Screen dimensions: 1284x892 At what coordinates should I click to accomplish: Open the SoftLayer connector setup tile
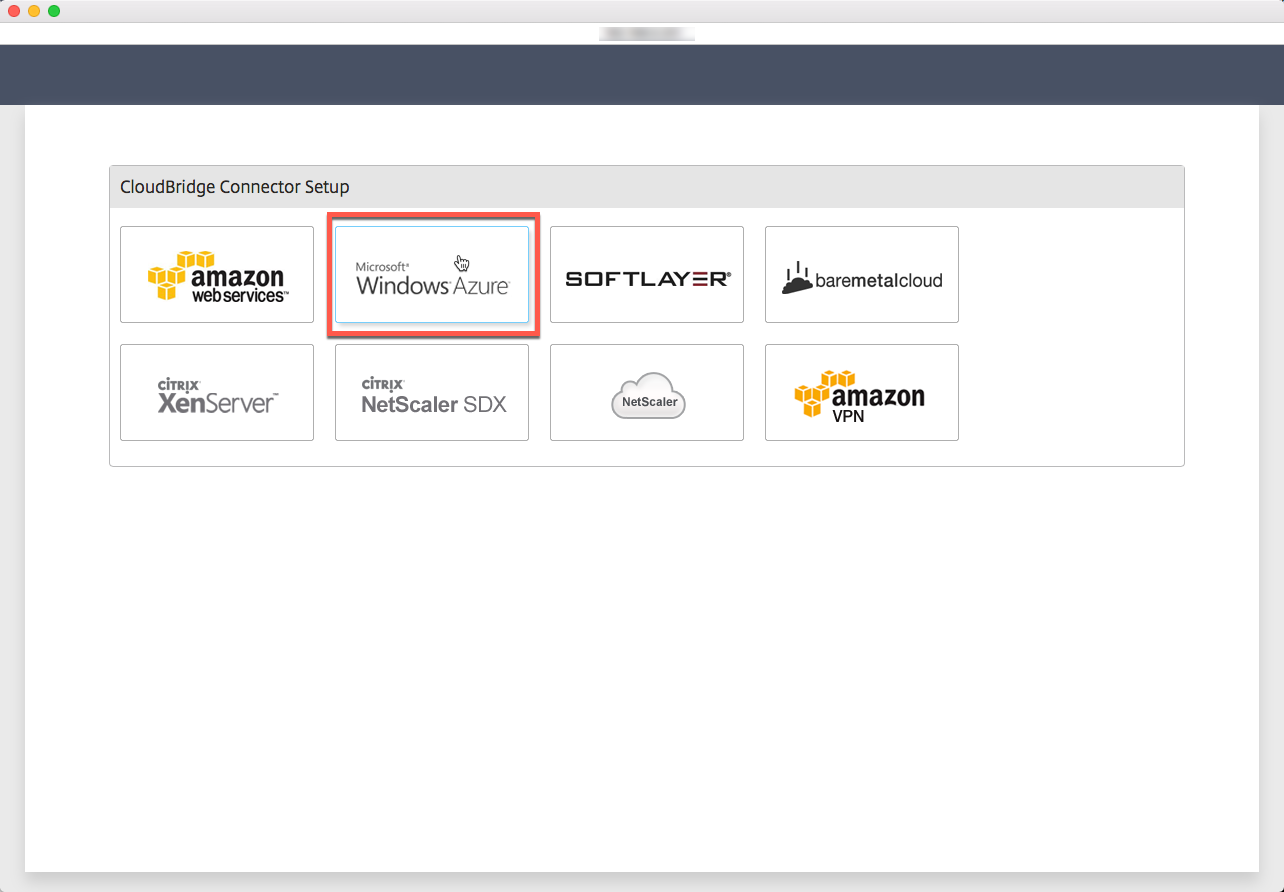point(647,274)
